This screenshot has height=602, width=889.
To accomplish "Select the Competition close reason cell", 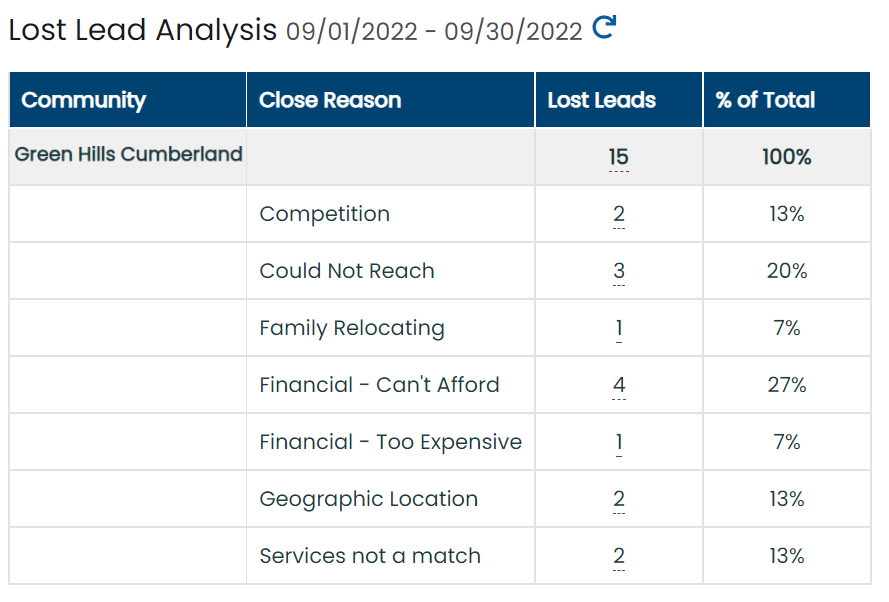I will tap(391, 214).
